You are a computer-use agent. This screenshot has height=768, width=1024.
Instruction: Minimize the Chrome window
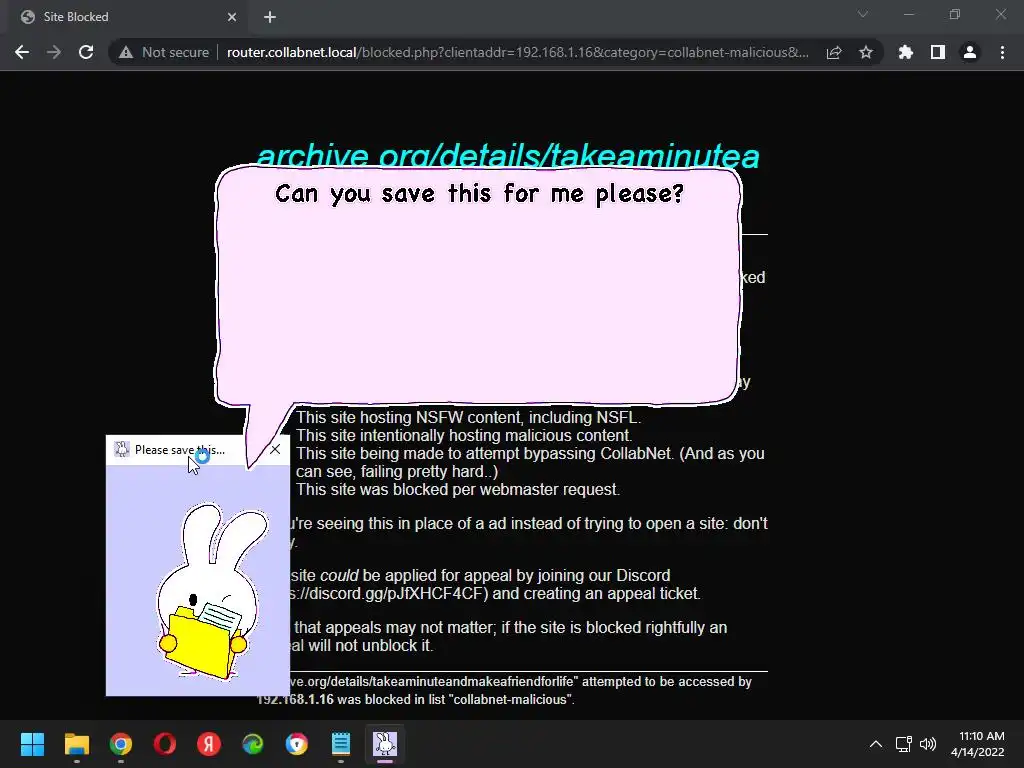point(909,14)
